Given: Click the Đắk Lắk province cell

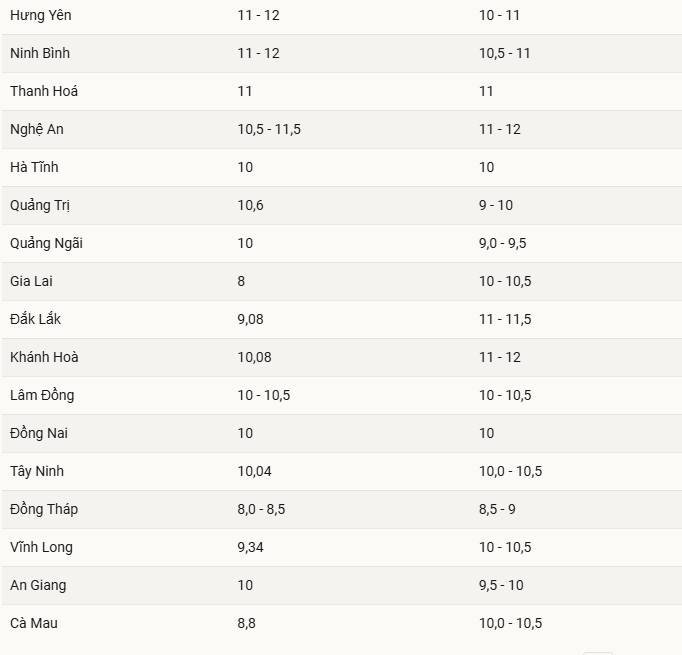Looking at the screenshot, I should [x=36, y=319].
